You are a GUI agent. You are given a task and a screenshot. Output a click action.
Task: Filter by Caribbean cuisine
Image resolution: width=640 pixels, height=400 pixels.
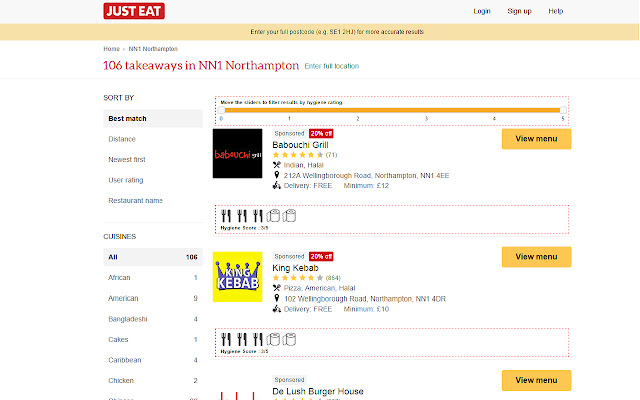153,360
